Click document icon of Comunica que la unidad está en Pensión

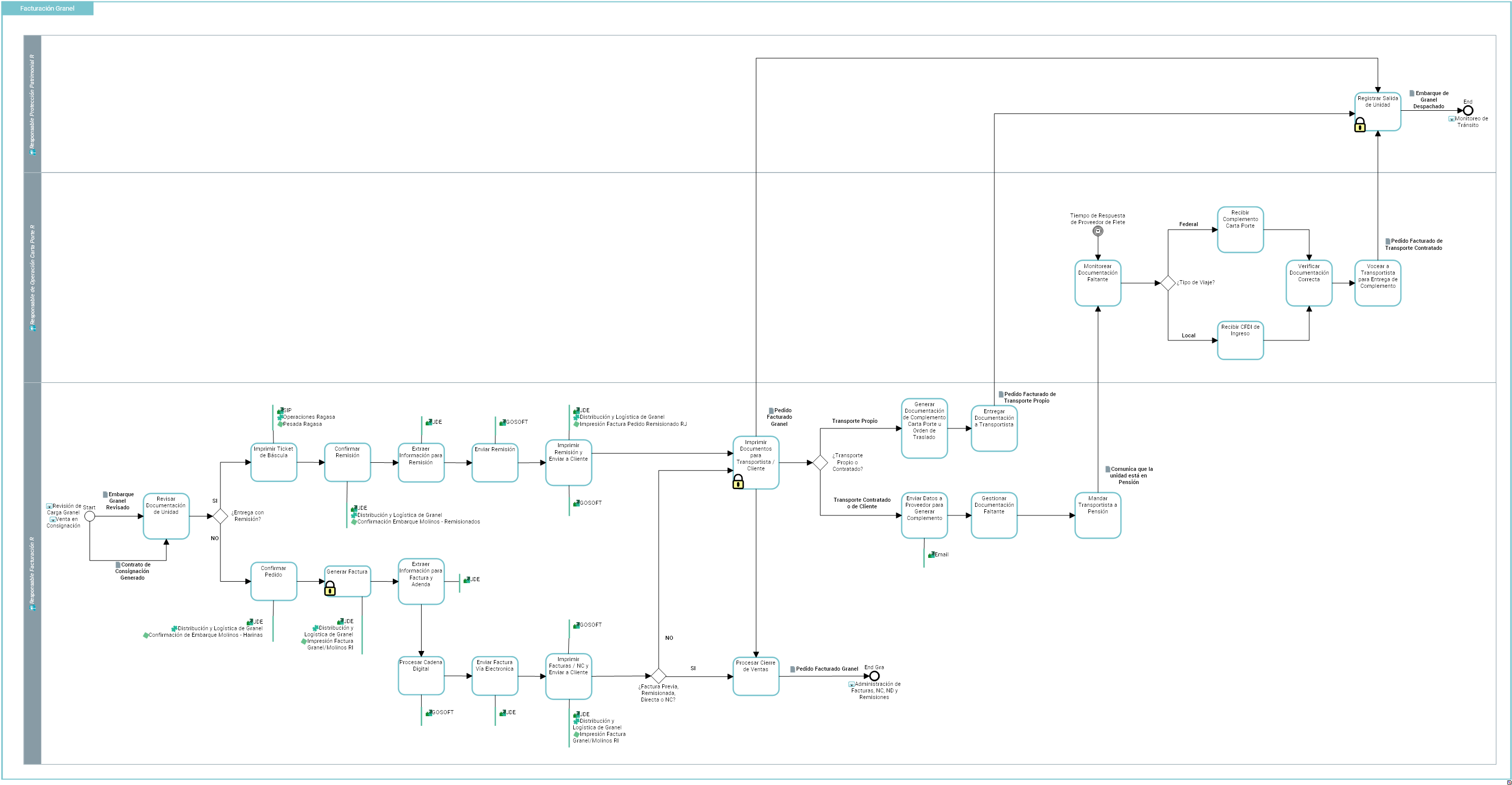1108,469
